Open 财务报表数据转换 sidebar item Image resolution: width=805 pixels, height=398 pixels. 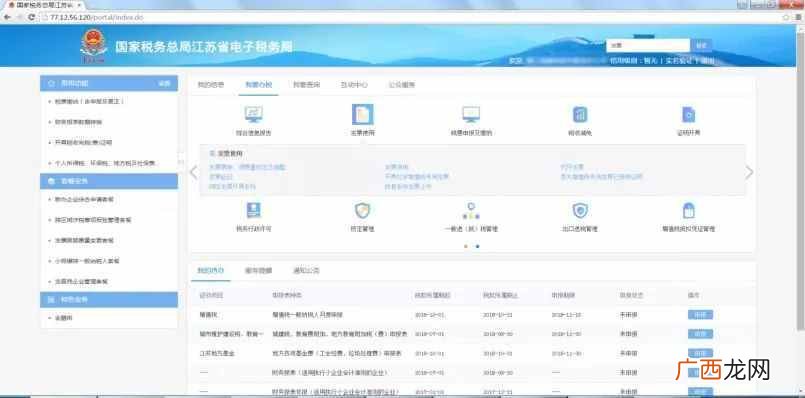(79, 122)
